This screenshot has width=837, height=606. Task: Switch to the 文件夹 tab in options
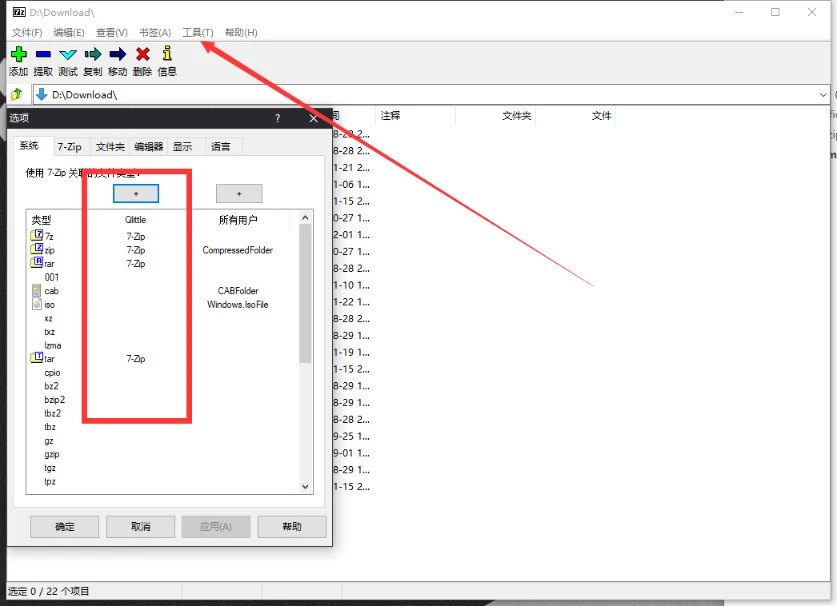click(110, 147)
